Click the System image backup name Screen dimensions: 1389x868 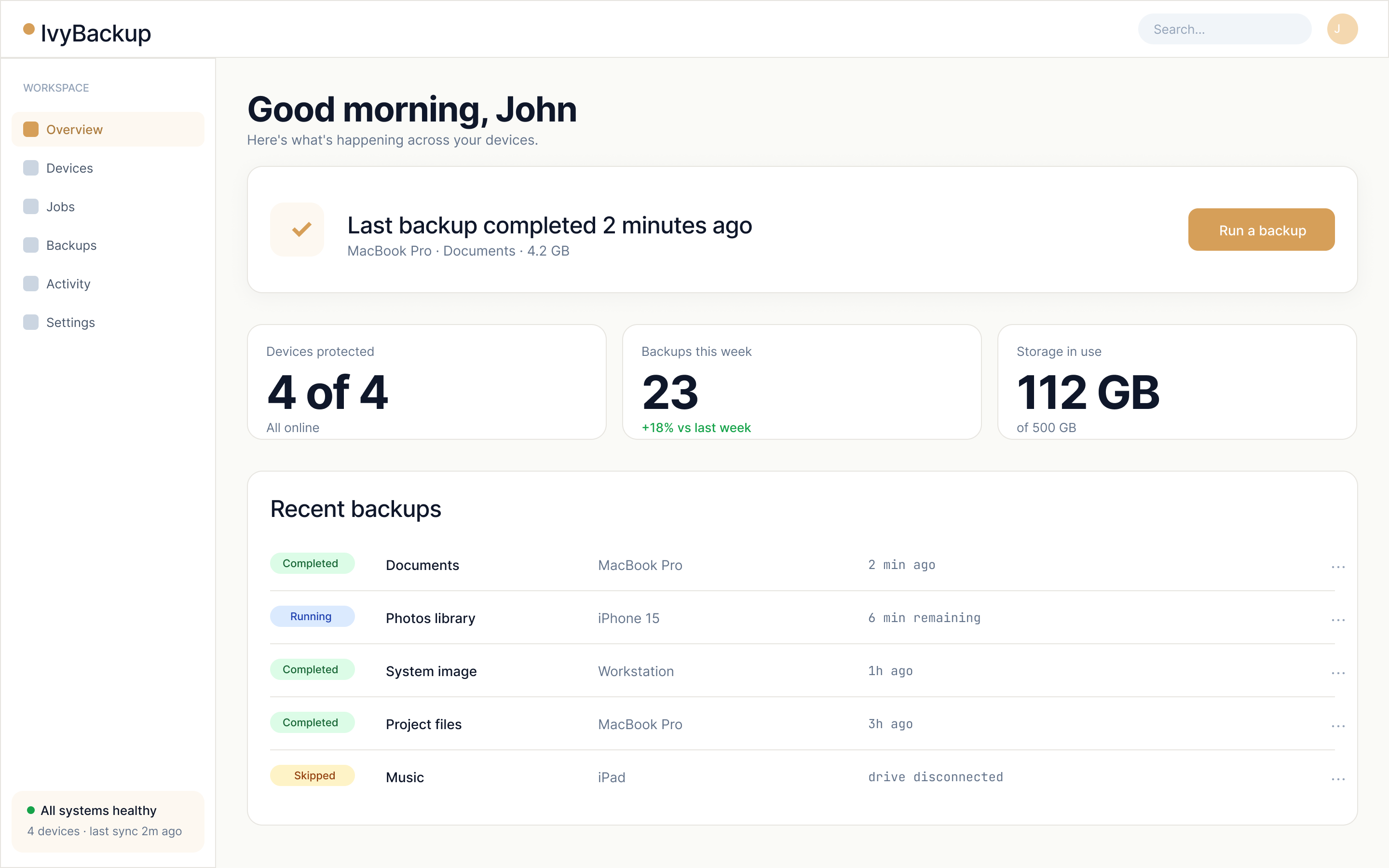coord(431,671)
